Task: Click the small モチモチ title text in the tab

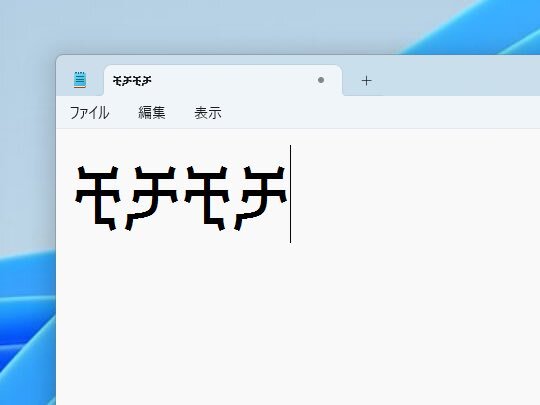Action: tap(132, 81)
